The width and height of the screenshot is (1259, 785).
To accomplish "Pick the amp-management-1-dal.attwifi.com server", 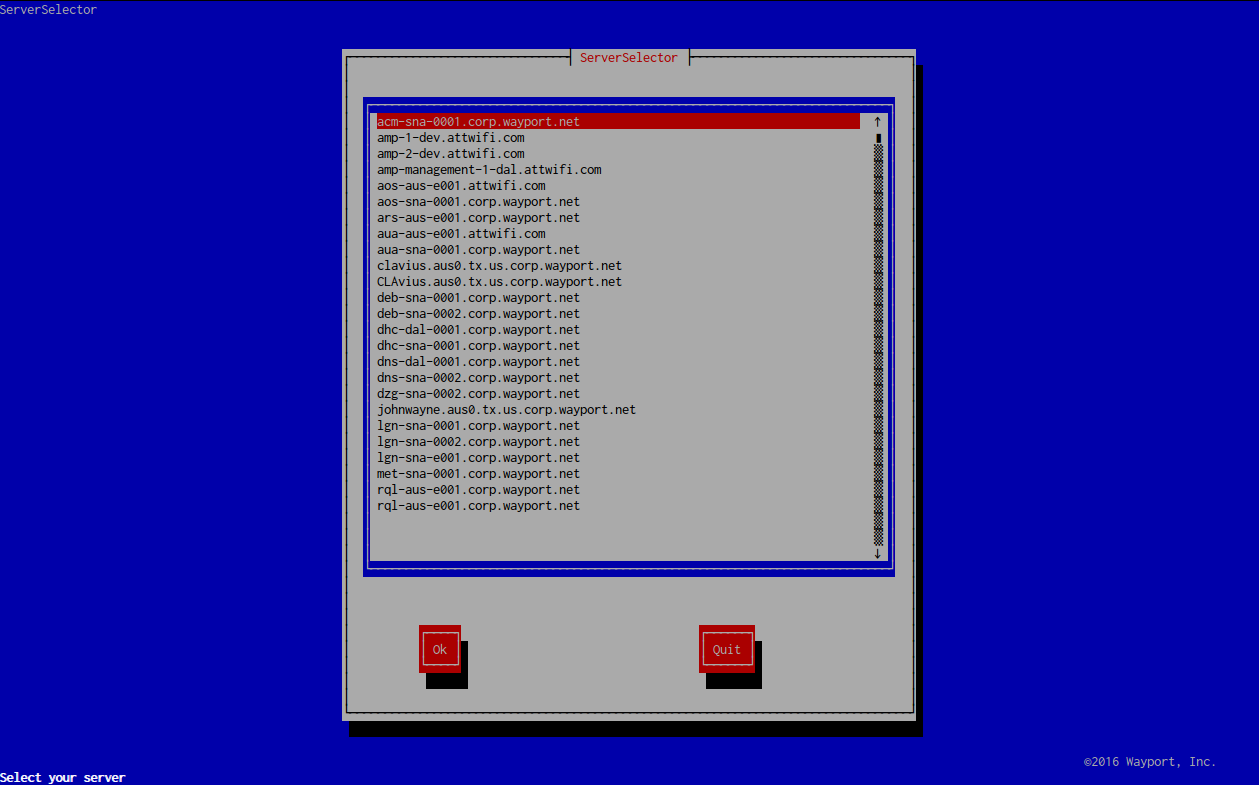I will point(489,170).
